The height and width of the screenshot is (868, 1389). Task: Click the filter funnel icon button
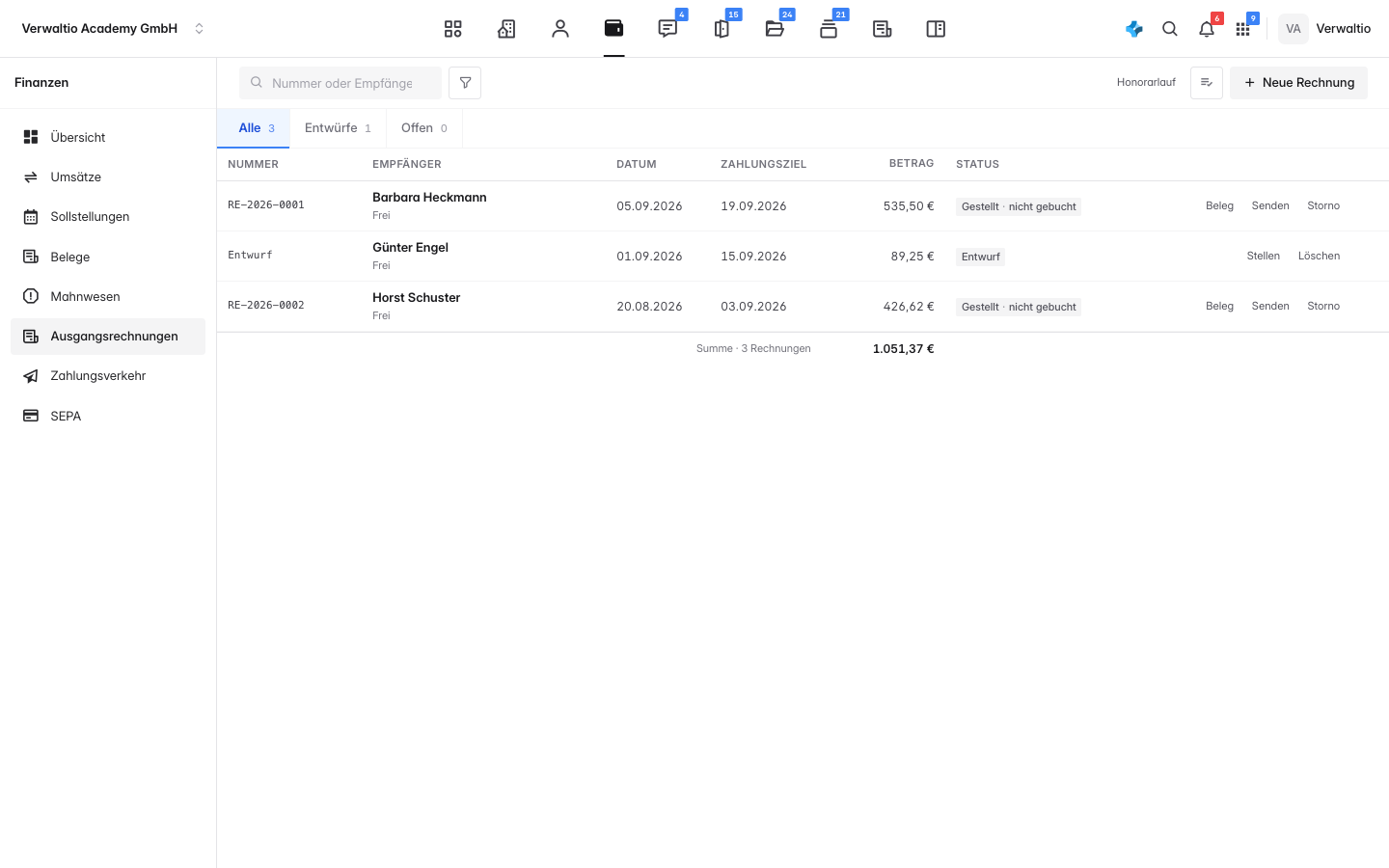pyautogui.click(x=465, y=83)
